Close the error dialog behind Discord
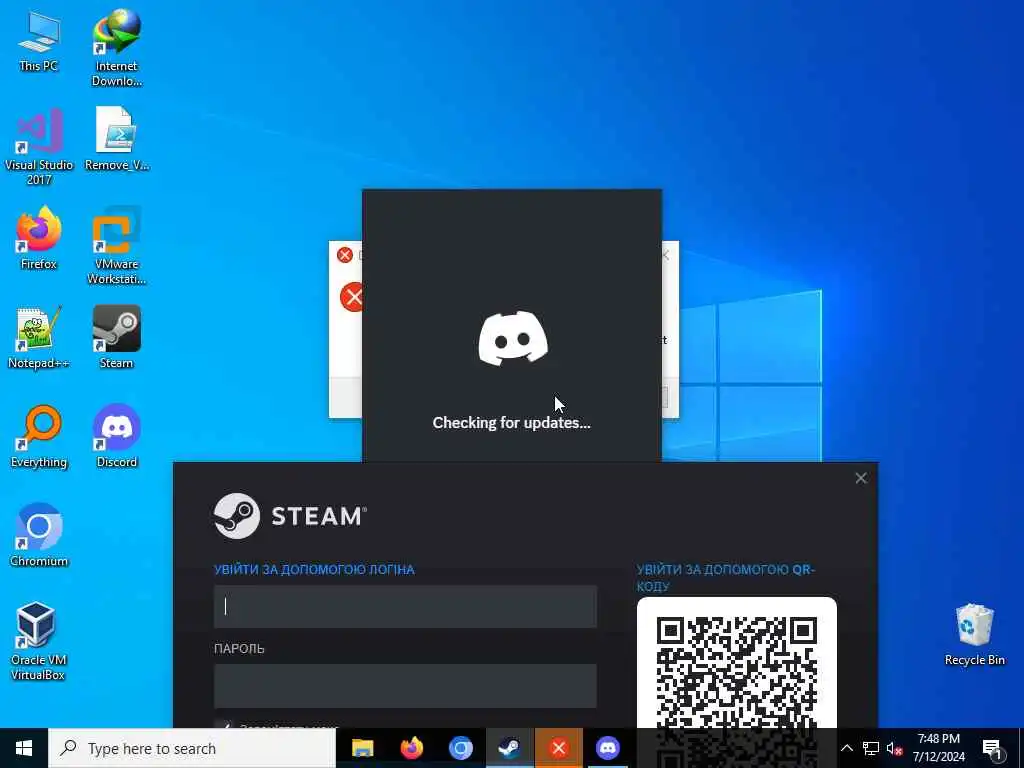Viewport: 1024px width, 768px height. point(666,255)
